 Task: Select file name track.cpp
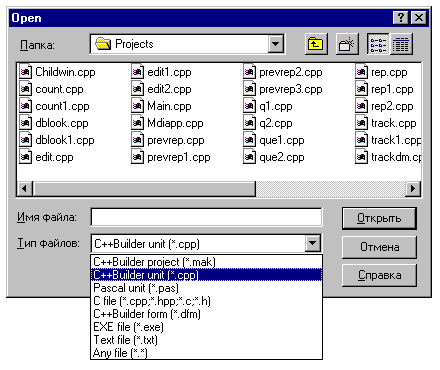click(x=394, y=123)
